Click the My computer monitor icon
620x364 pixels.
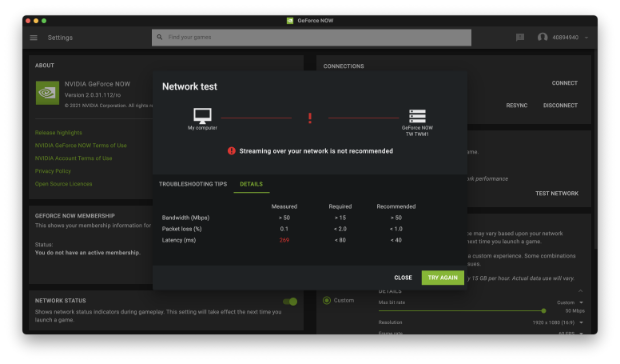[202, 116]
